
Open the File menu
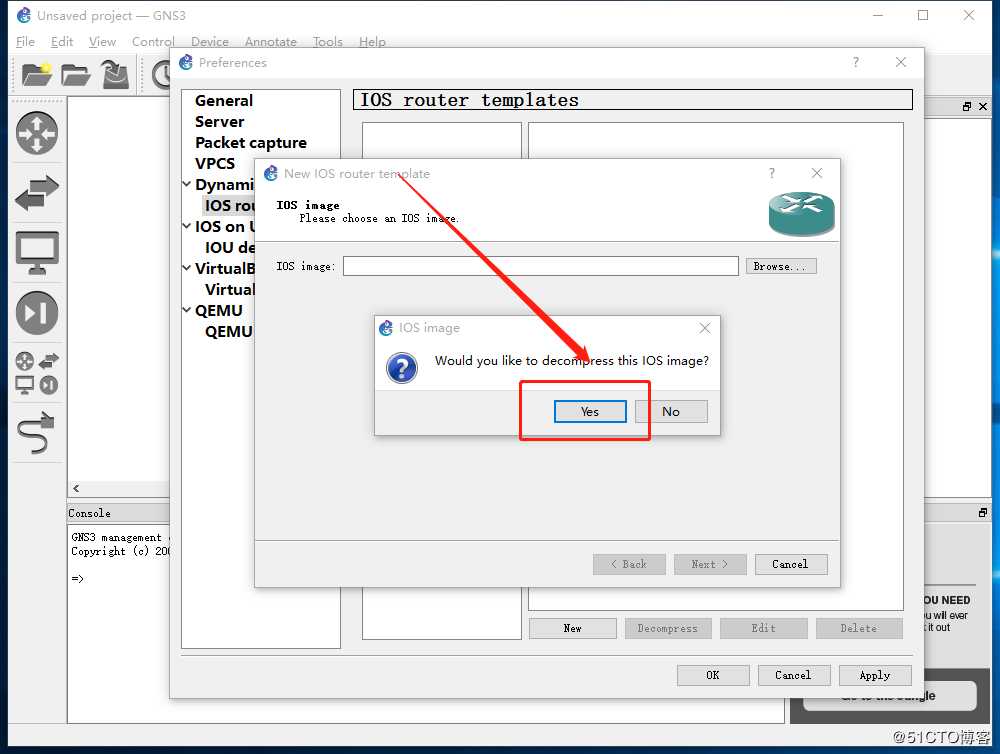pyautogui.click(x=26, y=41)
